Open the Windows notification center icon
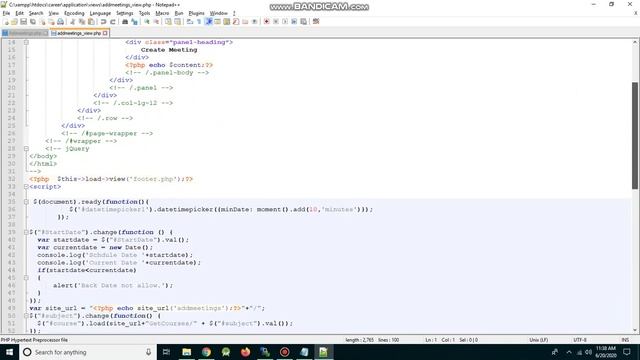This screenshot has width=640, height=360. pos(627,352)
